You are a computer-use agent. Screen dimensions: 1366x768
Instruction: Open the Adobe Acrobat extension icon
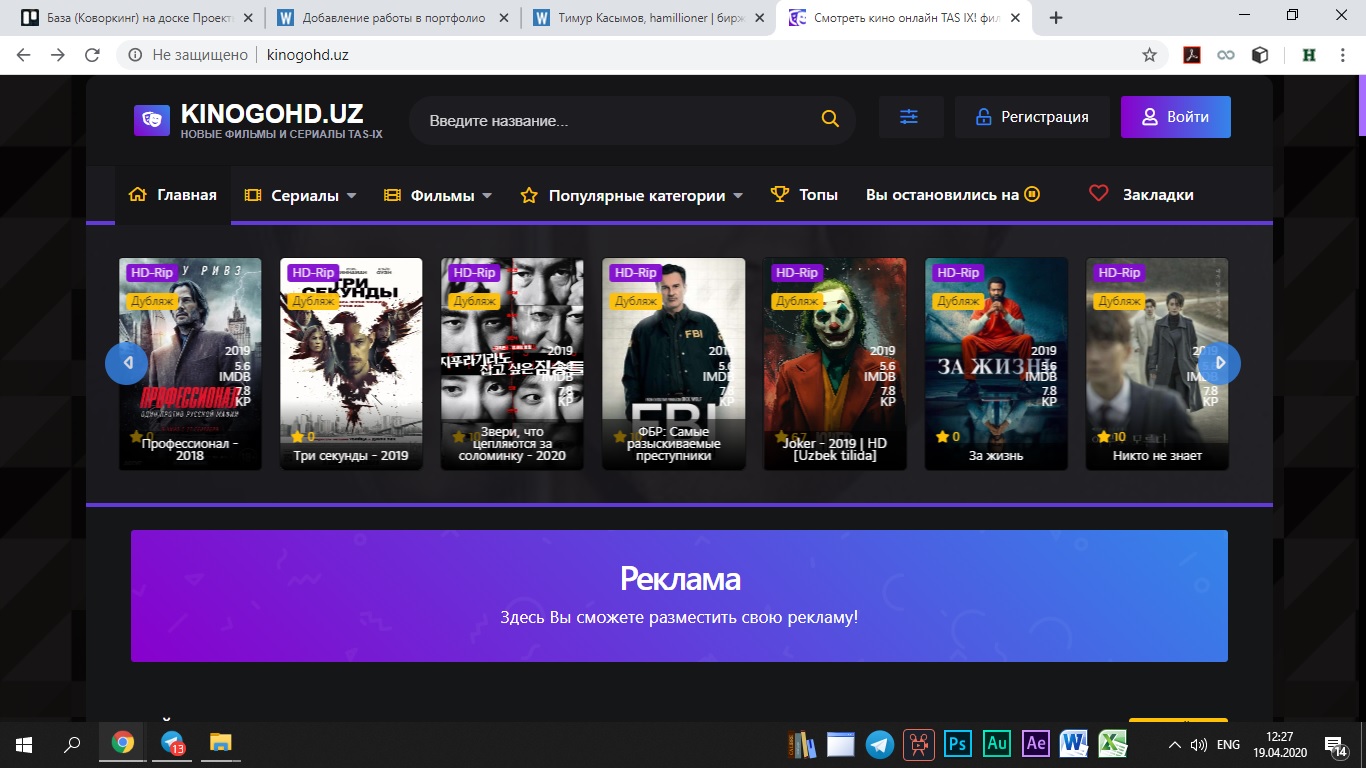point(1192,55)
